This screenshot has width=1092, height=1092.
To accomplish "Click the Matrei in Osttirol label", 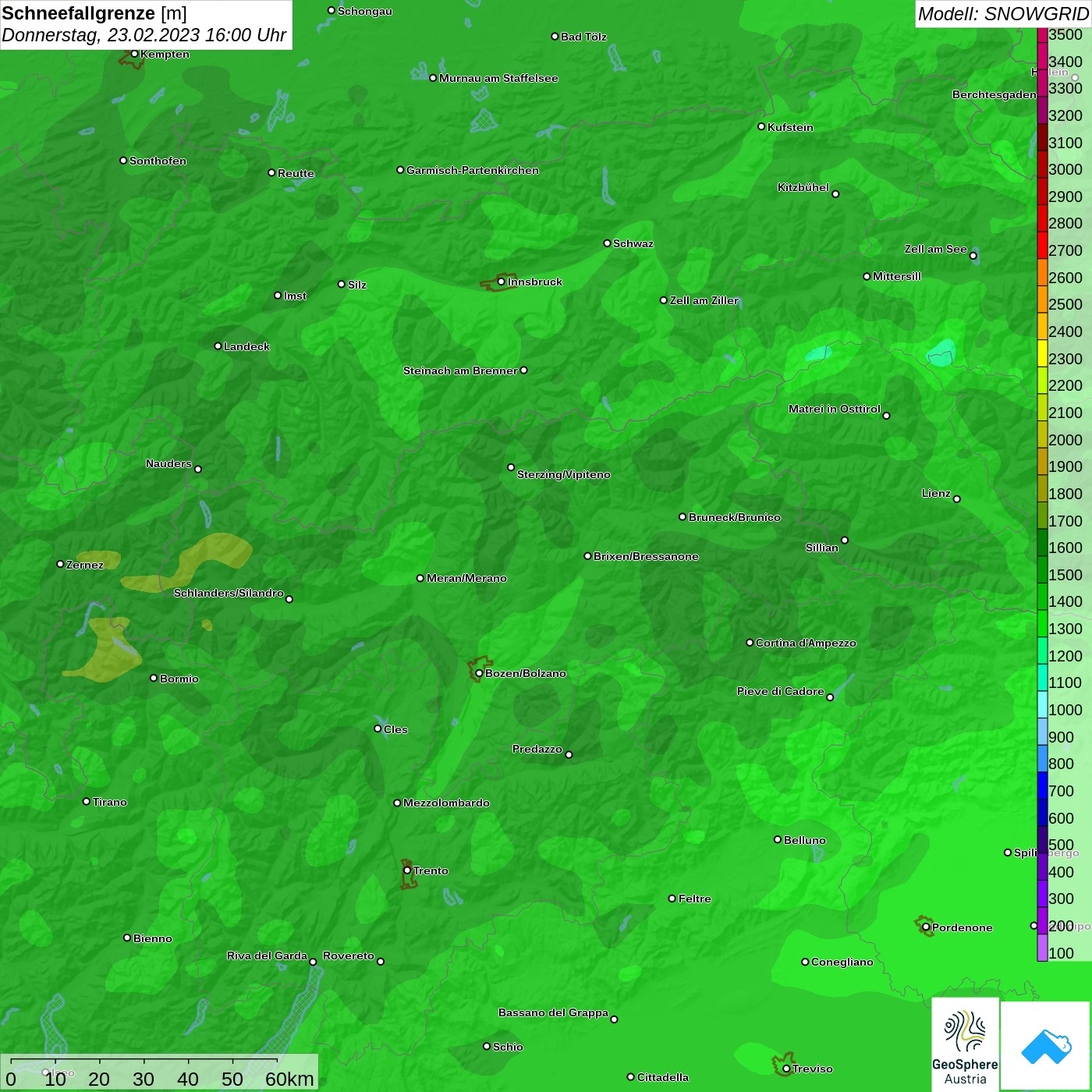I will pyautogui.click(x=835, y=409).
